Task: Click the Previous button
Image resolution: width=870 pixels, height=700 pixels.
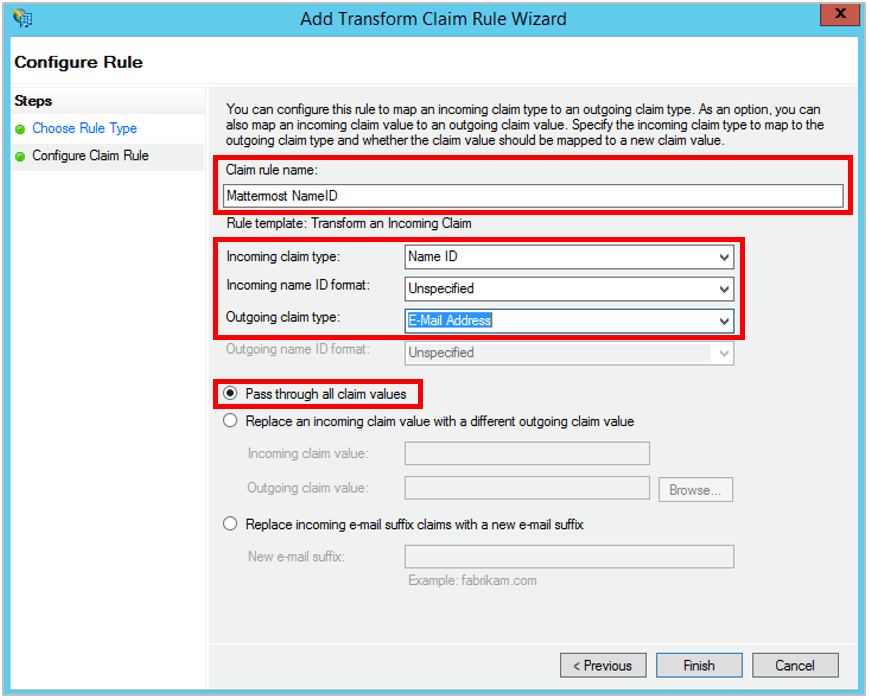Action: tap(603, 665)
